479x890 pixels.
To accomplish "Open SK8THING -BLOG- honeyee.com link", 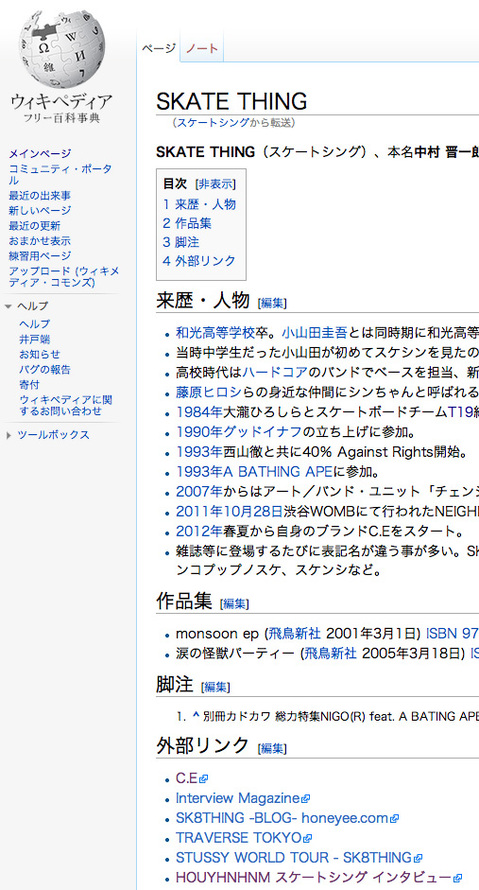I will click(x=282, y=818).
